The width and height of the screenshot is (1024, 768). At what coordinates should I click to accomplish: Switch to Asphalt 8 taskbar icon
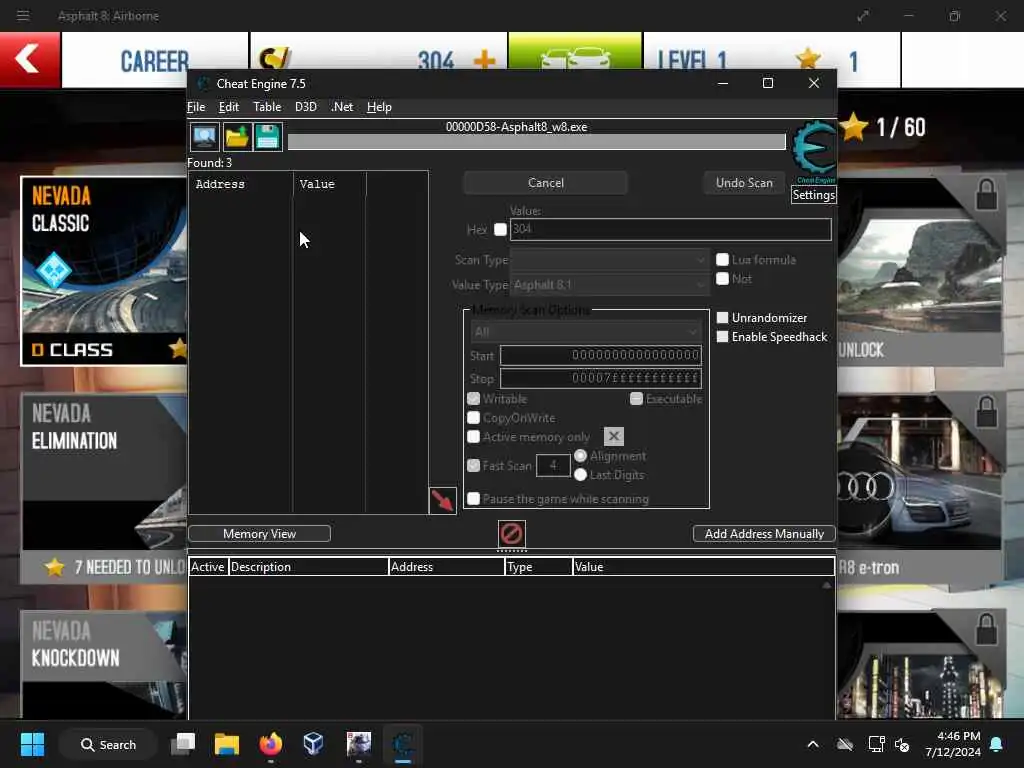pos(359,744)
